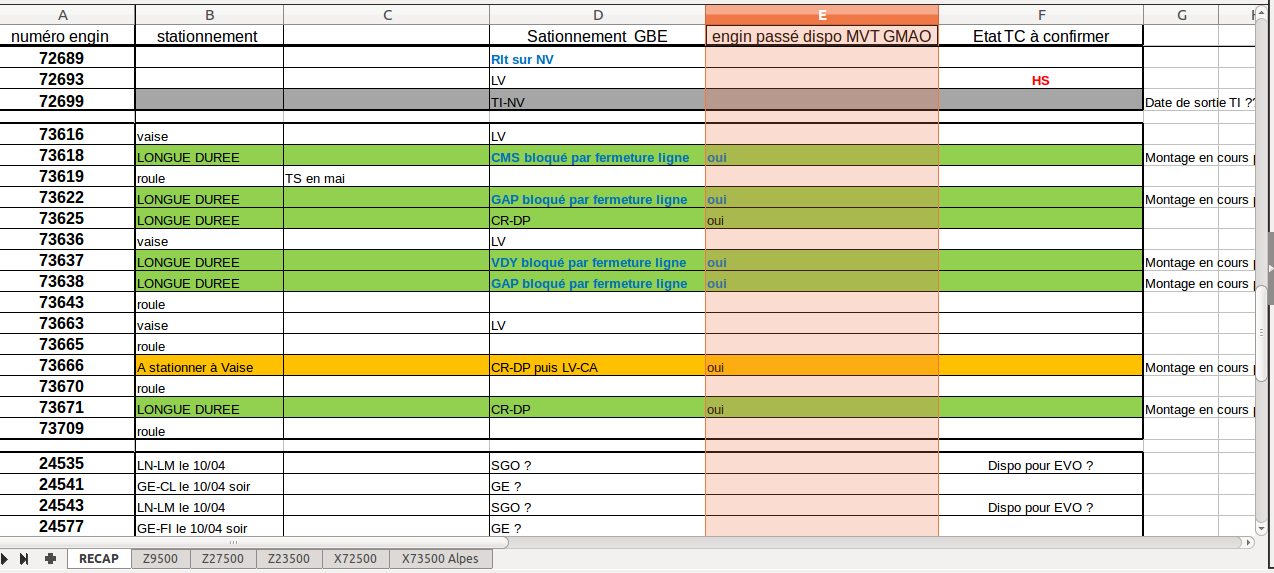The image size is (1274, 573).
Task: Switch to the RECAP sheet tab
Action: click(99, 559)
